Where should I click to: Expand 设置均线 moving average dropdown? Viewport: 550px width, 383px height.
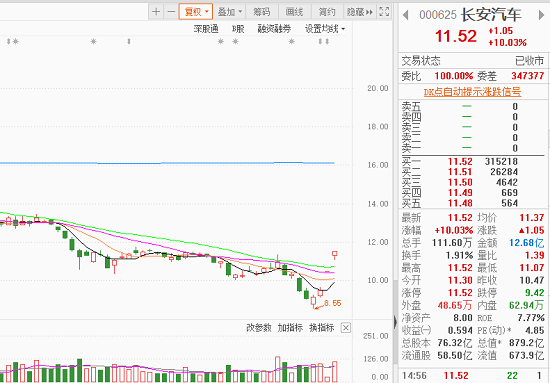tap(325, 29)
